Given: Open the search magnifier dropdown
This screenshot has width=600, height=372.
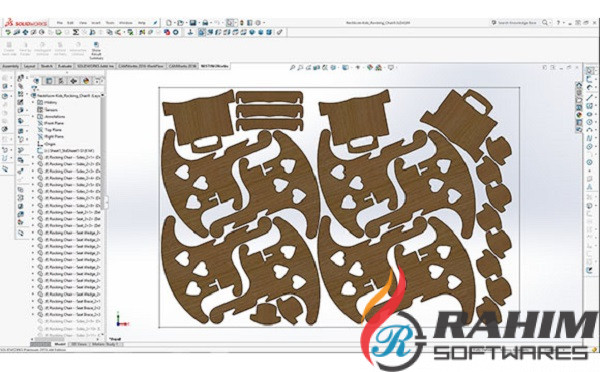Looking at the screenshot, I should click(x=550, y=23).
